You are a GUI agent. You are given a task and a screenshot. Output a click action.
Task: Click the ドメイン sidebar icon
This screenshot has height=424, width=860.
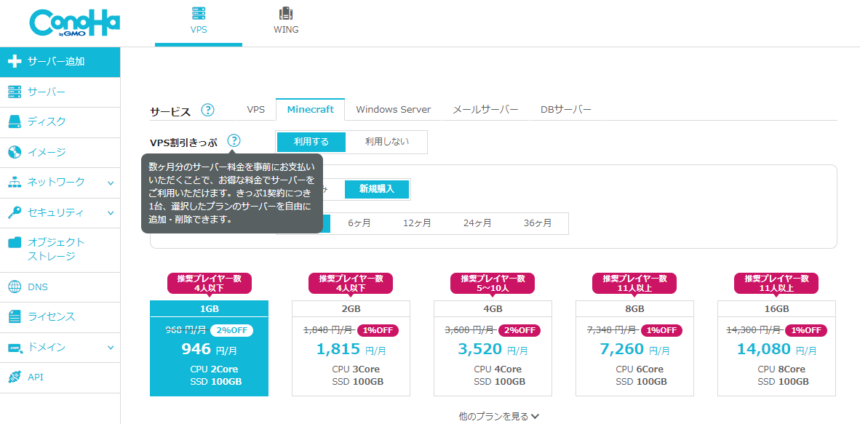click(15, 347)
